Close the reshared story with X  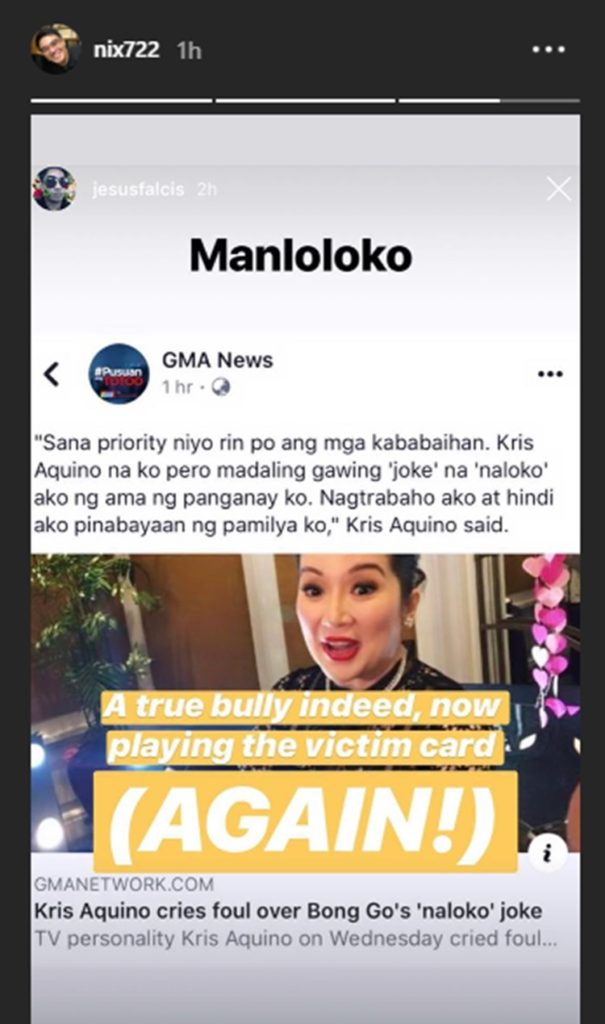[x=559, y=189]
